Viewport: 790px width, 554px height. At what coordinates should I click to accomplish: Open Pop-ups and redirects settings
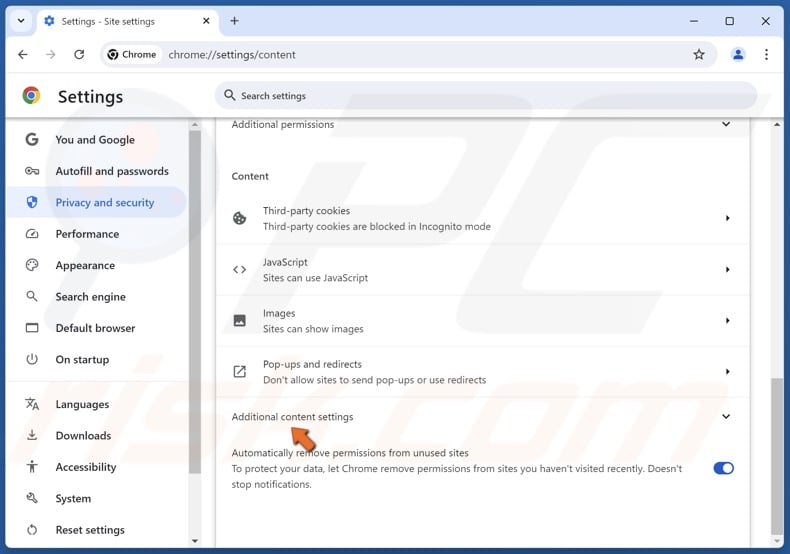(x=483, y=372)
